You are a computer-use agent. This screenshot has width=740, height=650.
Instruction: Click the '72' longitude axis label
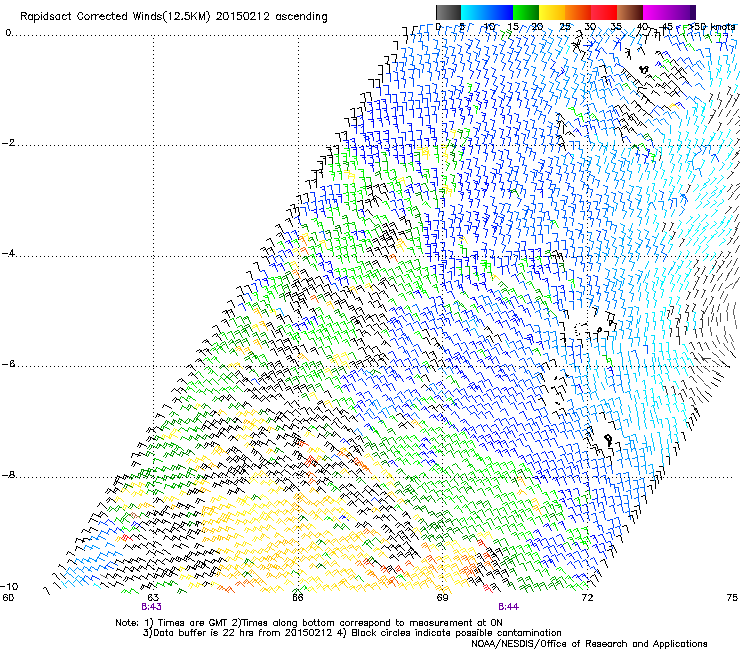[587, 598]
